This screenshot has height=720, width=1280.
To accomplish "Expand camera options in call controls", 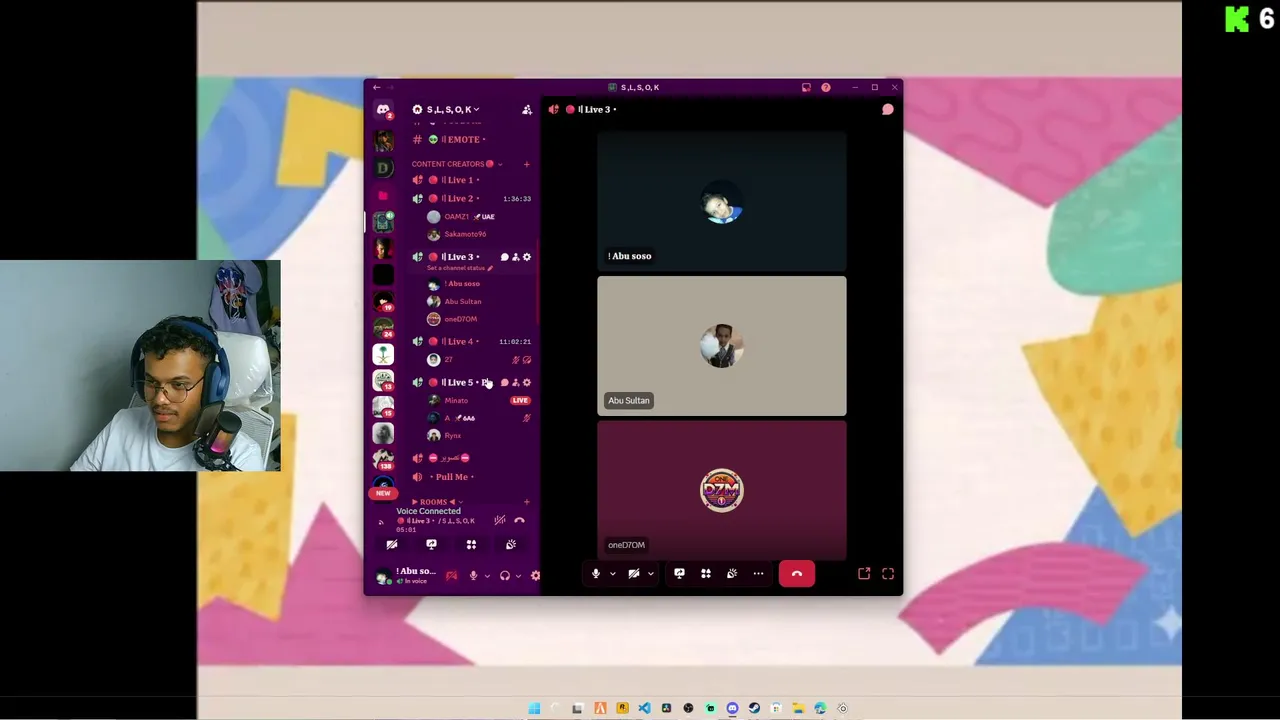I will coord(650,574).
